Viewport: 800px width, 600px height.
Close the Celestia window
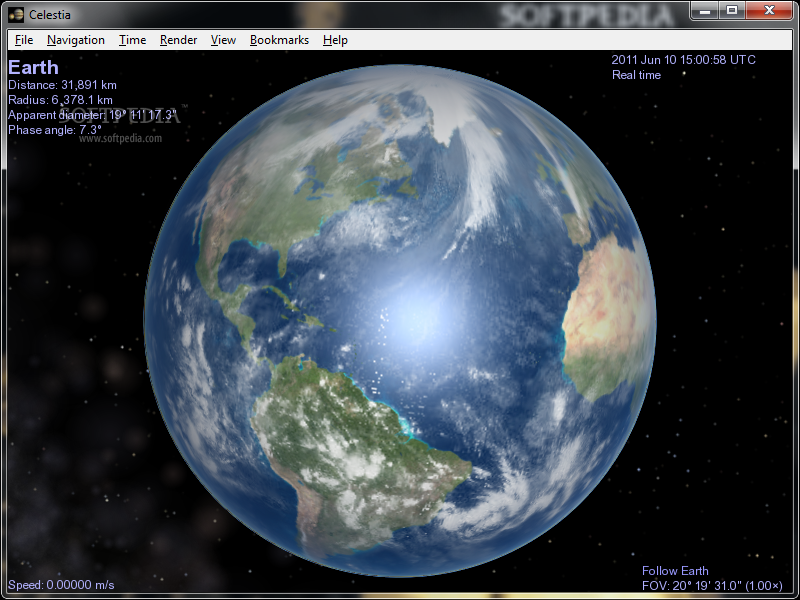coord(769,10)
